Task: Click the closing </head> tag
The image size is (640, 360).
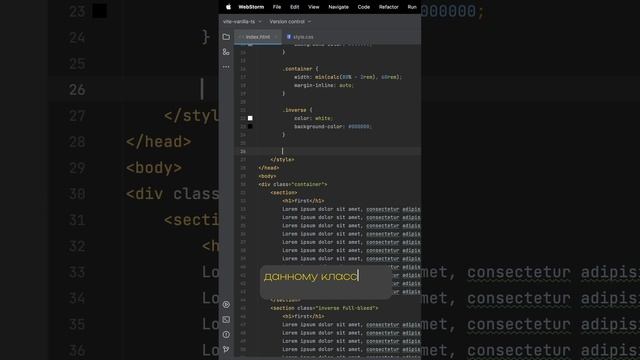Action: [269, 168]
